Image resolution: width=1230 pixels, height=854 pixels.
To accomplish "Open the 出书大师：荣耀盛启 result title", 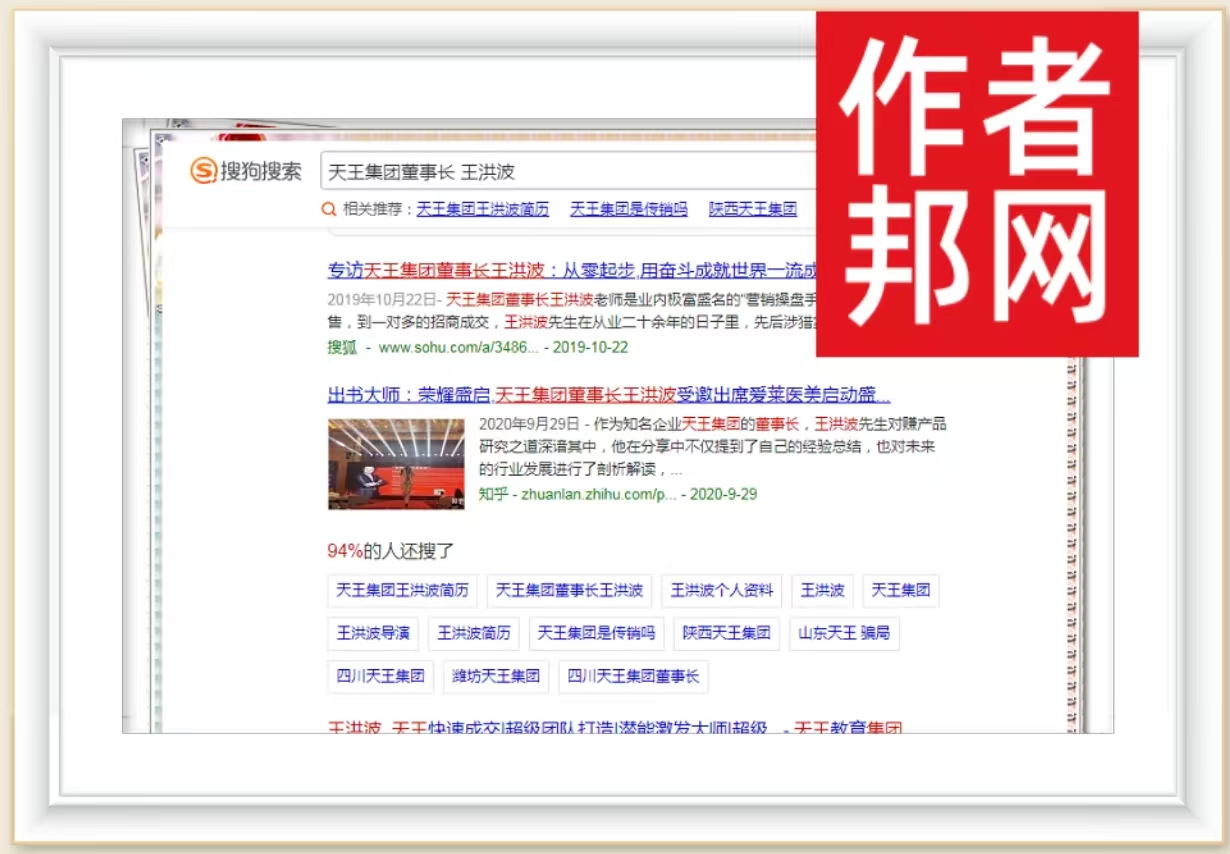I will pos(608,394).
